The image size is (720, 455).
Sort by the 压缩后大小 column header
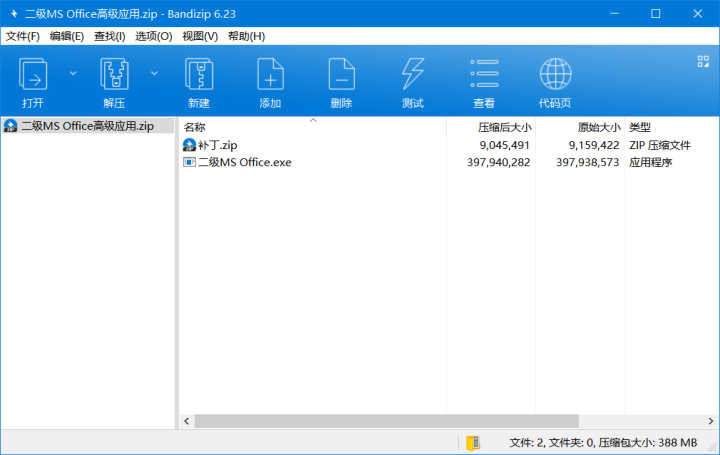click(x=504, y=127)
